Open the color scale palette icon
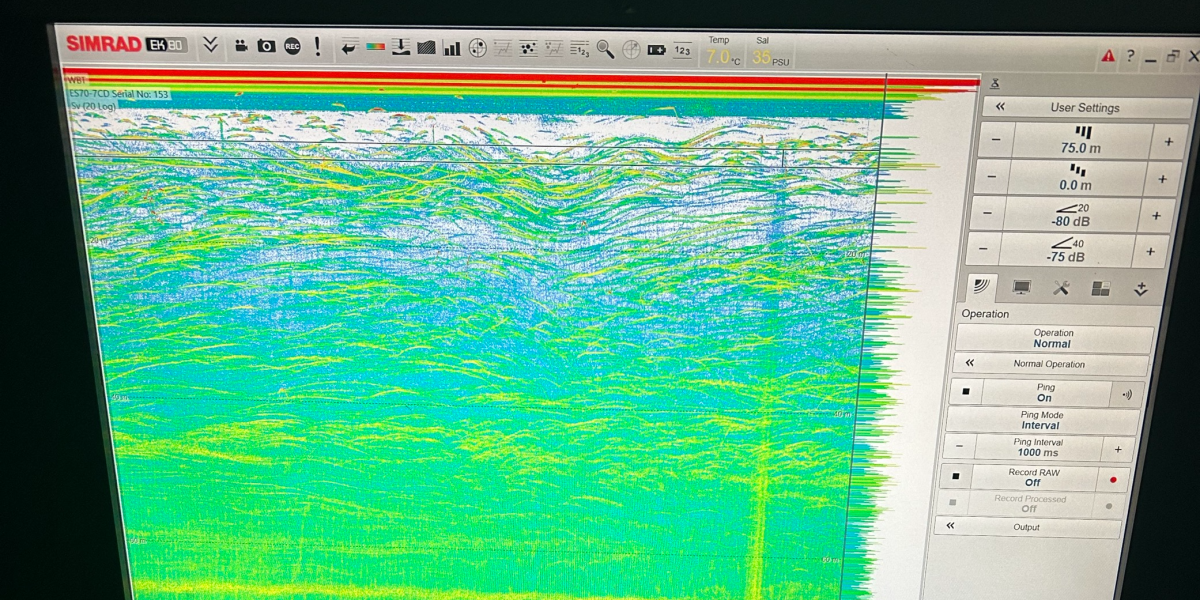Screen dimensions: 1200x600 (x=375, y=47)
